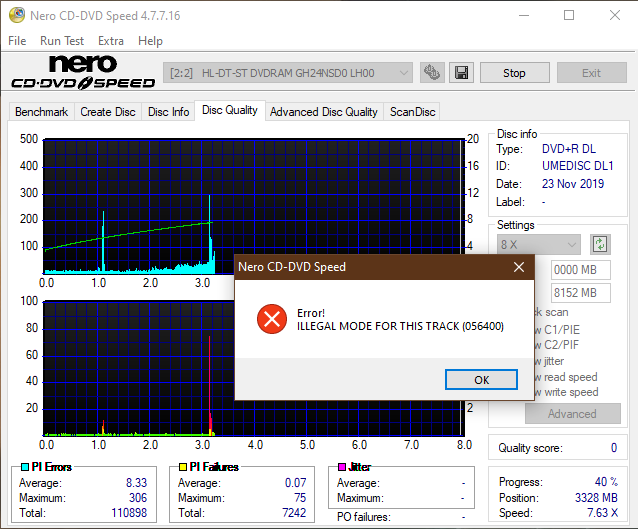Click the 8152 MB end field
Screen dimensions: 638x529
coord(581,293)
